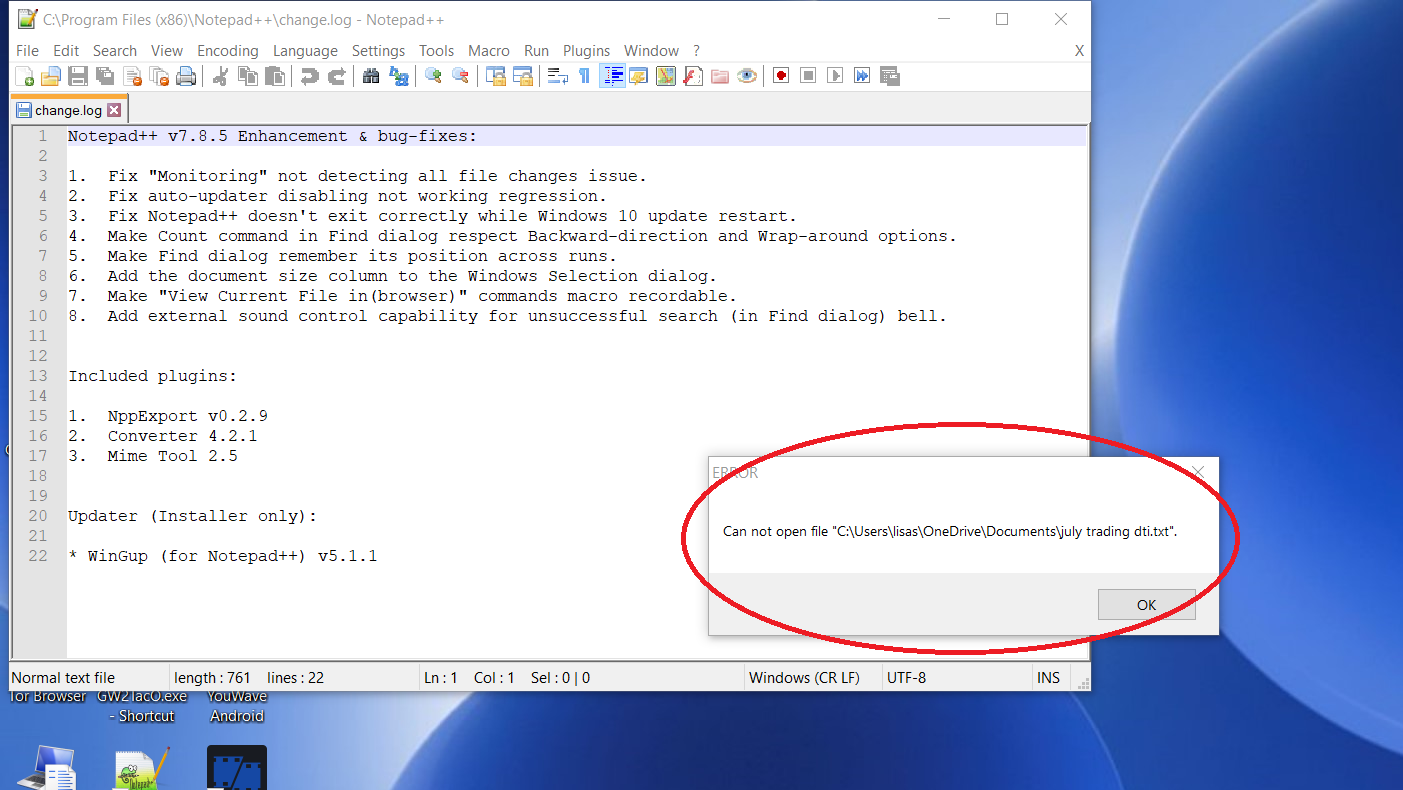
Task: Select the change.log tab
Action: (x=68, y=111)
